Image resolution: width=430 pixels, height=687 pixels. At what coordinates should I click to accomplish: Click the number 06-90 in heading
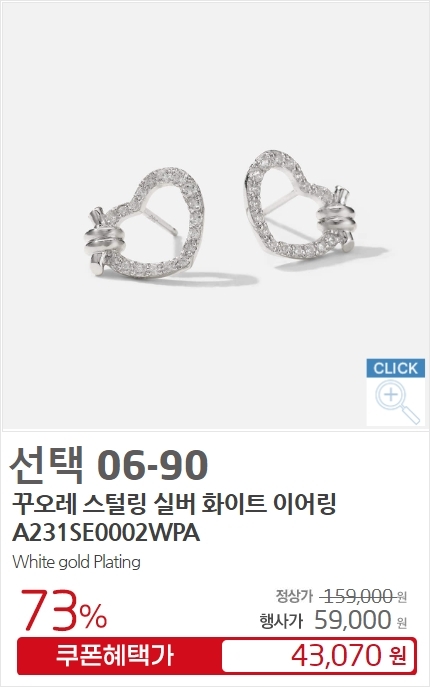point(153,465)
